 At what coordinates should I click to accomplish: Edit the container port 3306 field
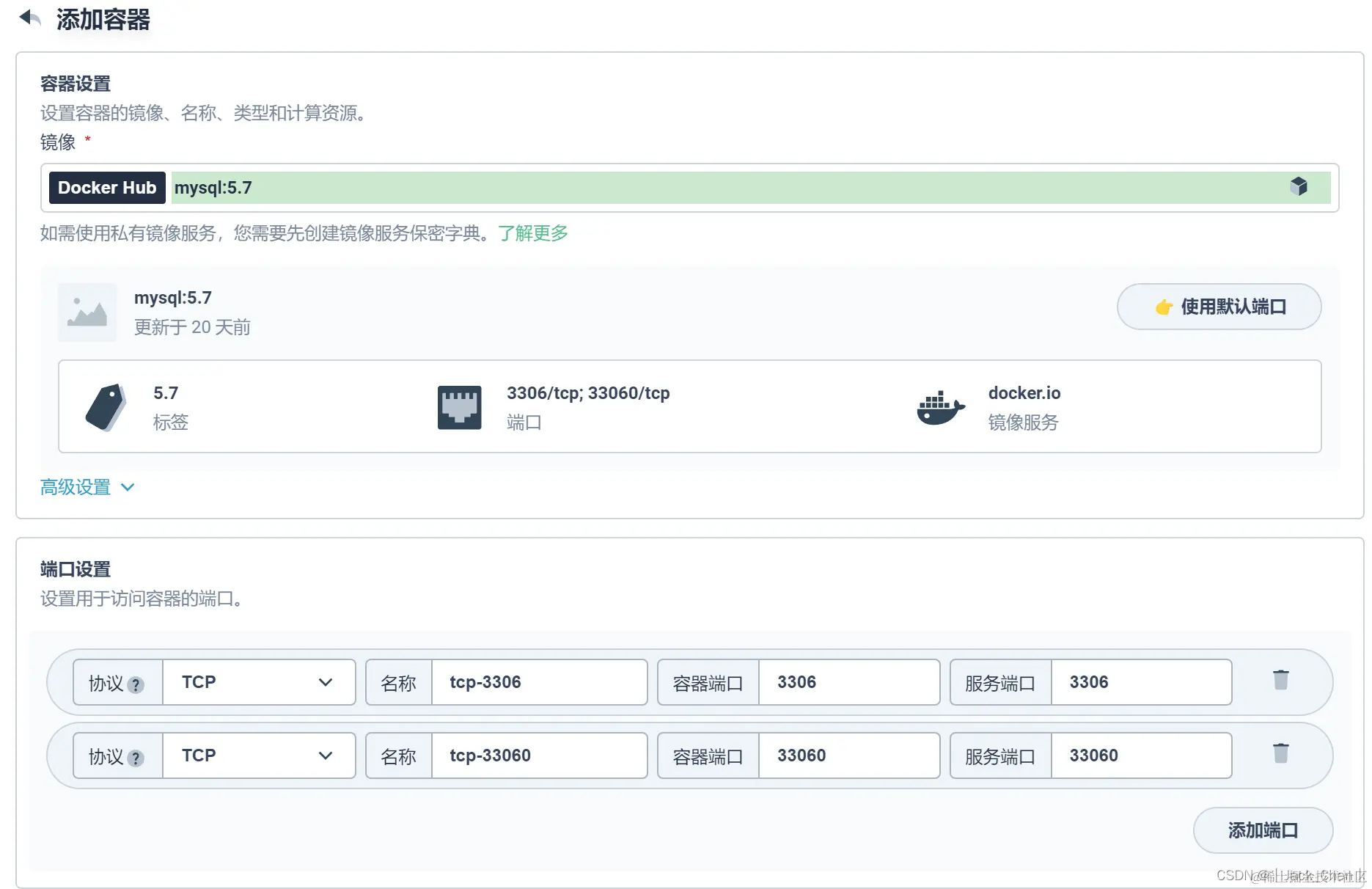click(x=849, y=682)
